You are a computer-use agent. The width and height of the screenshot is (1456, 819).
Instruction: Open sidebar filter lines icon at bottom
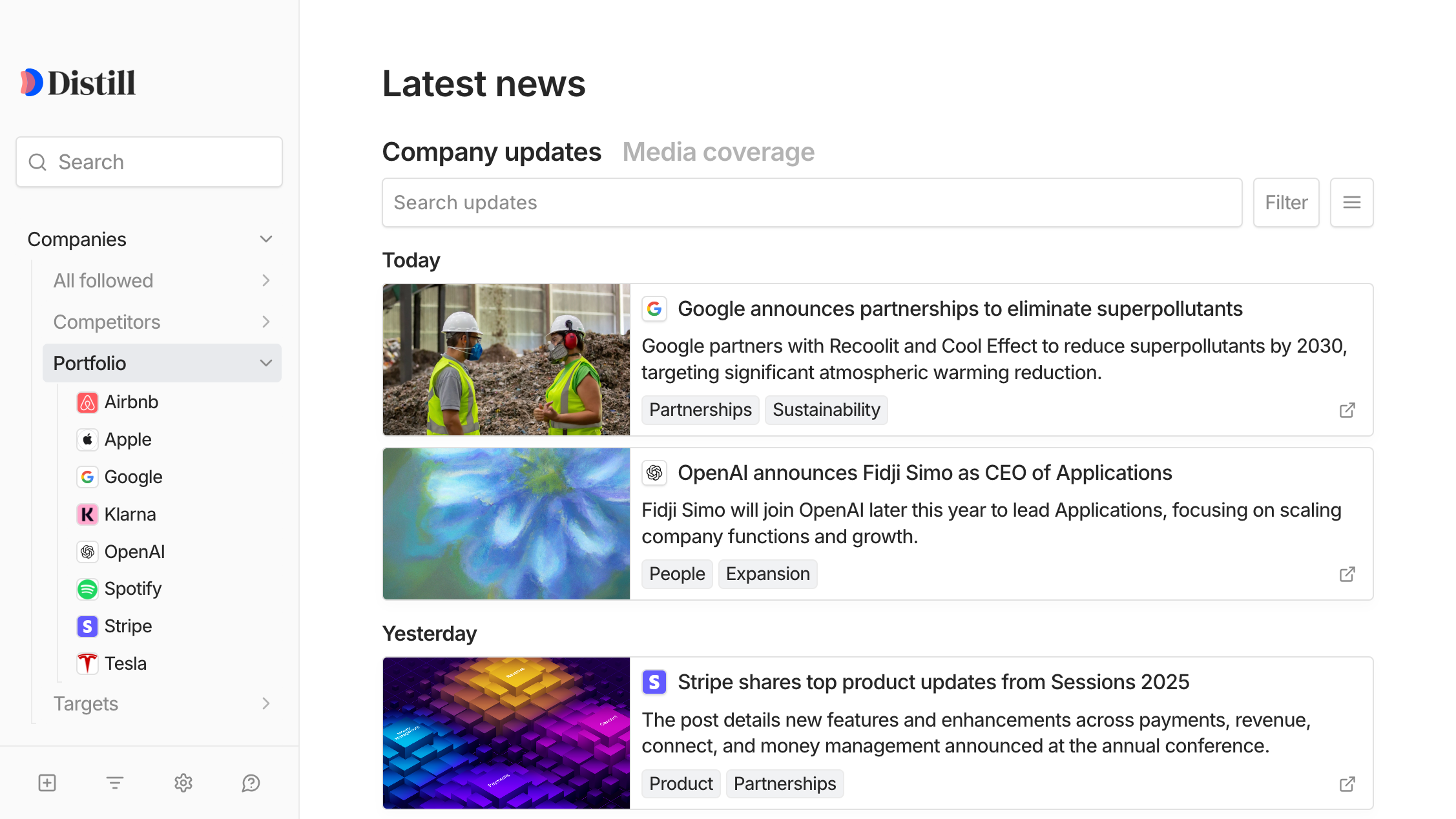pos(115,783)
